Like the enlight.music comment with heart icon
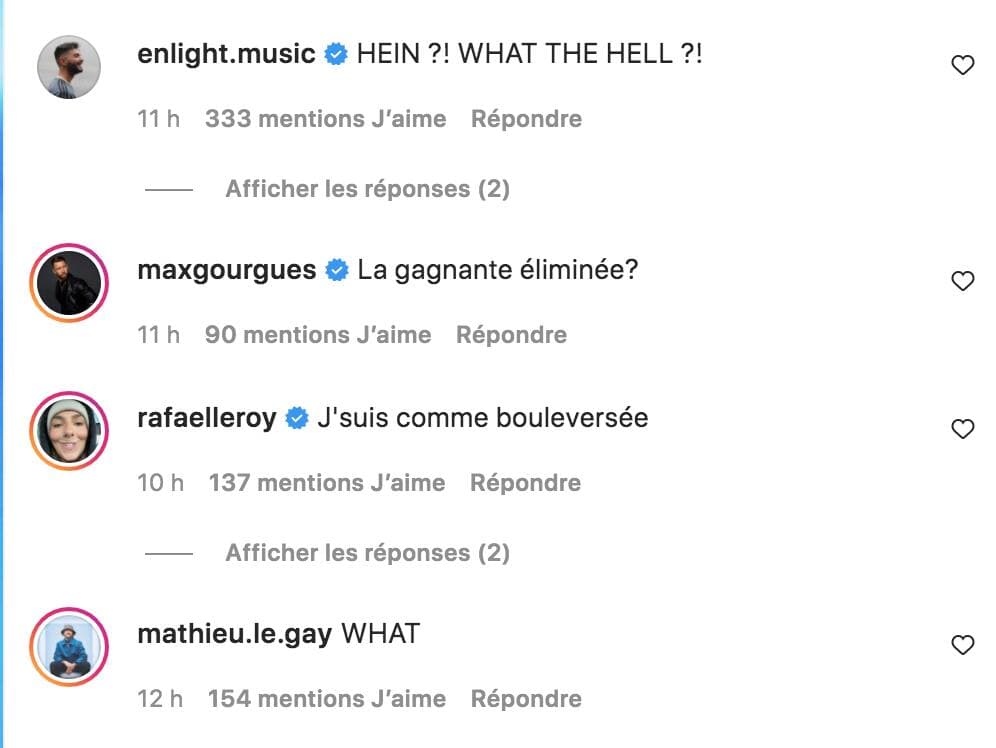Image resolution: width=996 pixels, height=748 pixels. pos(962,66)
